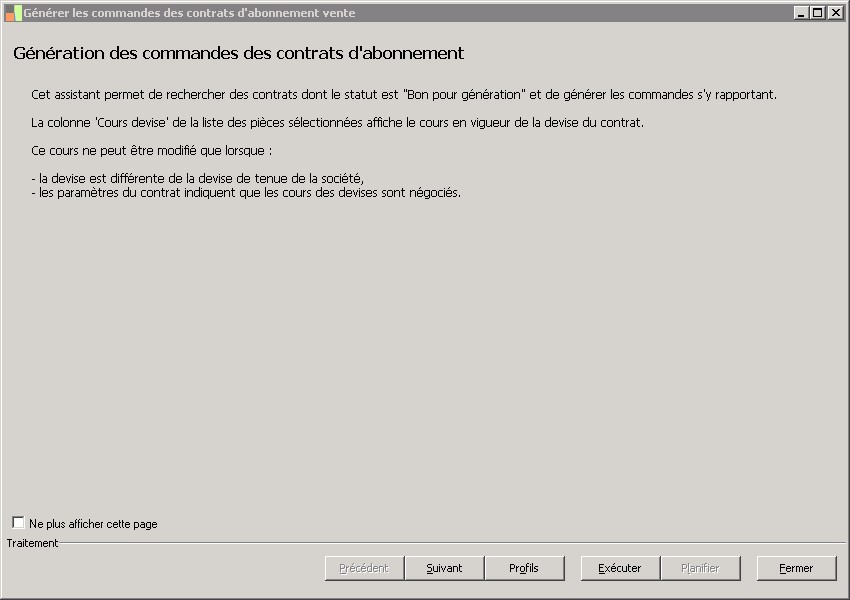The width and height of the screenshot is (850, 600).
Task: Maximize the wizard window
Action: pyautogui.click(x=817, y=13)
